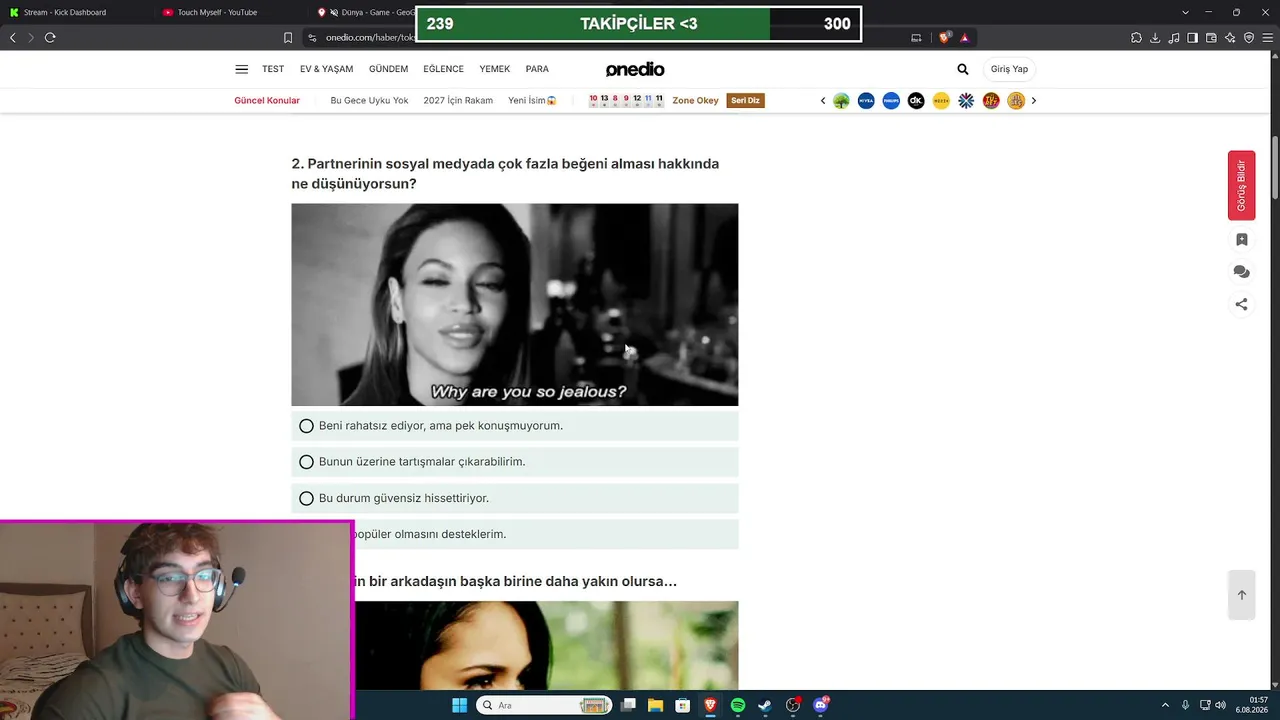Open the TEST menu item

(273, 69)
